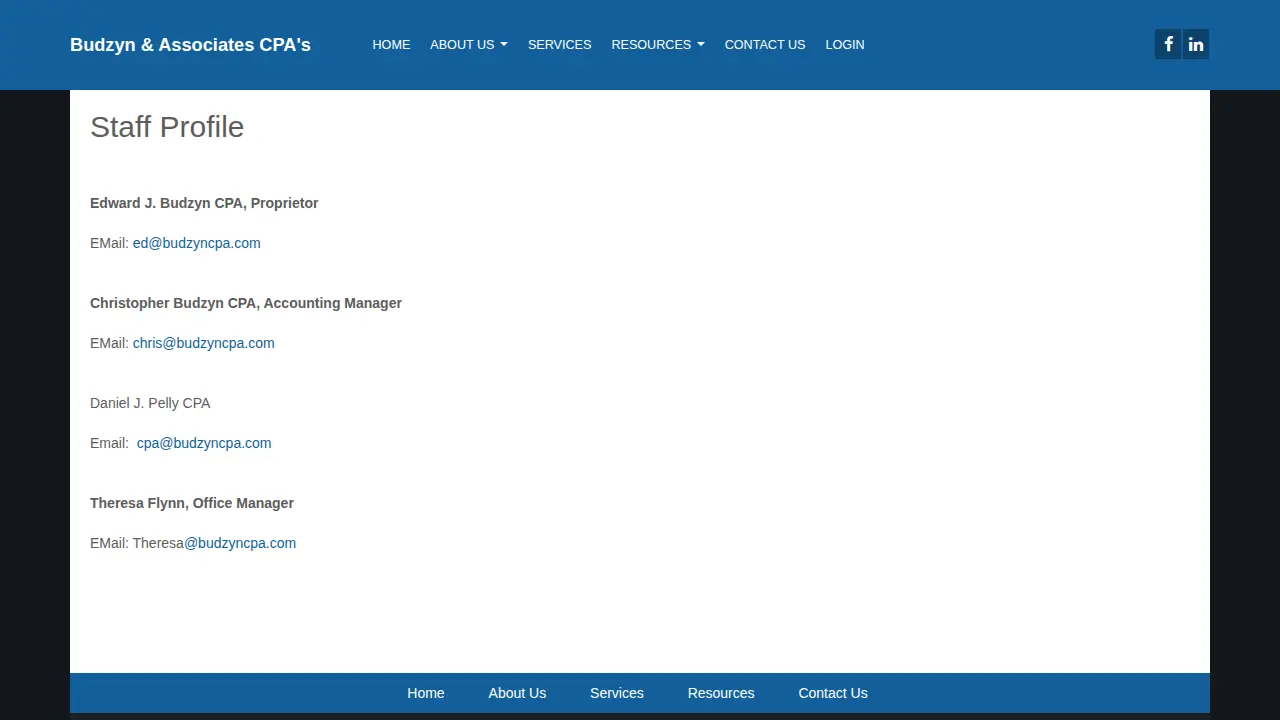
Task: Go to Home in footer
Action: pyautogui.click(x=426, y=693)
